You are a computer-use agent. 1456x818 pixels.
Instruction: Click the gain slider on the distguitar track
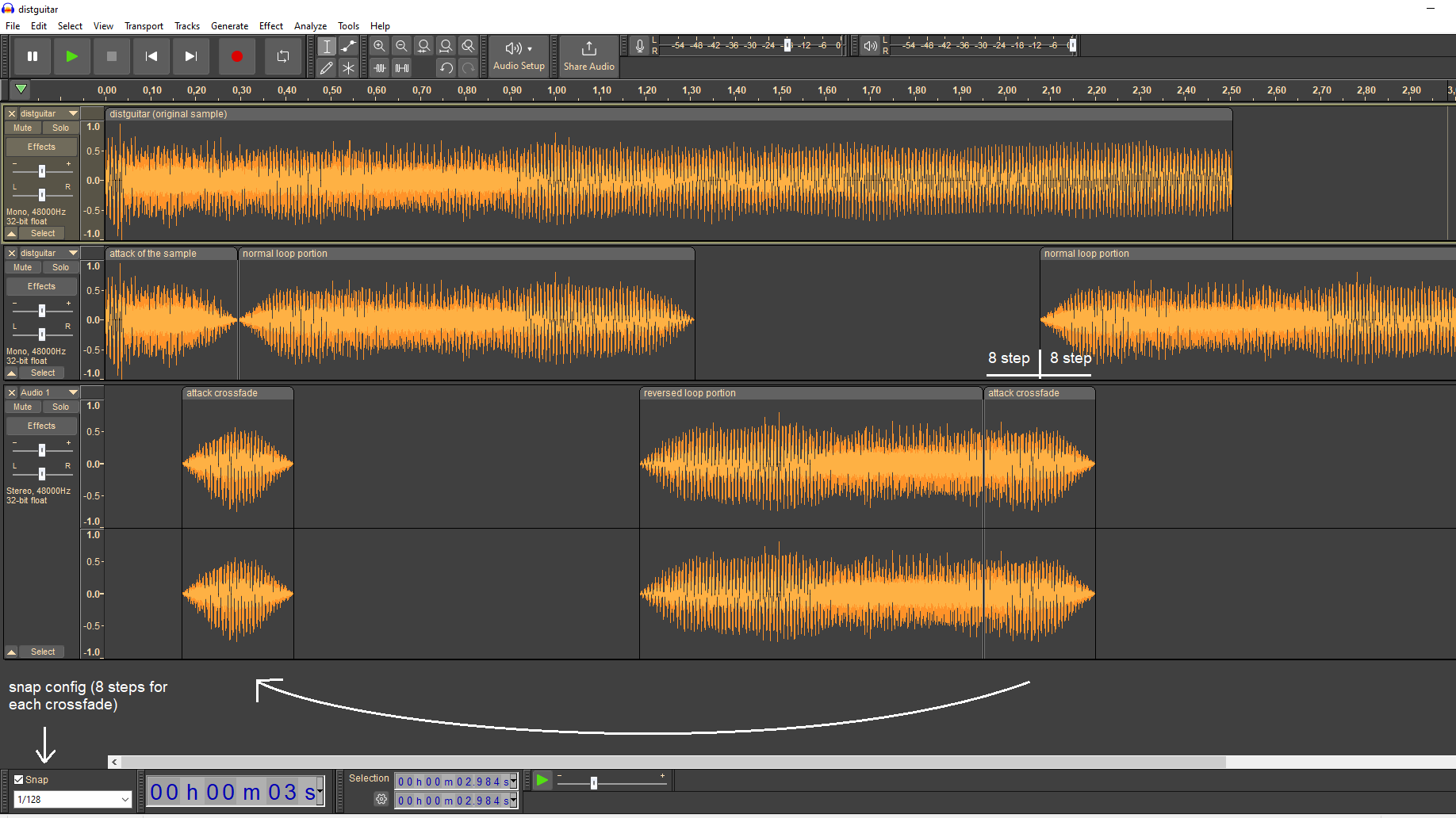click(40, 170)
